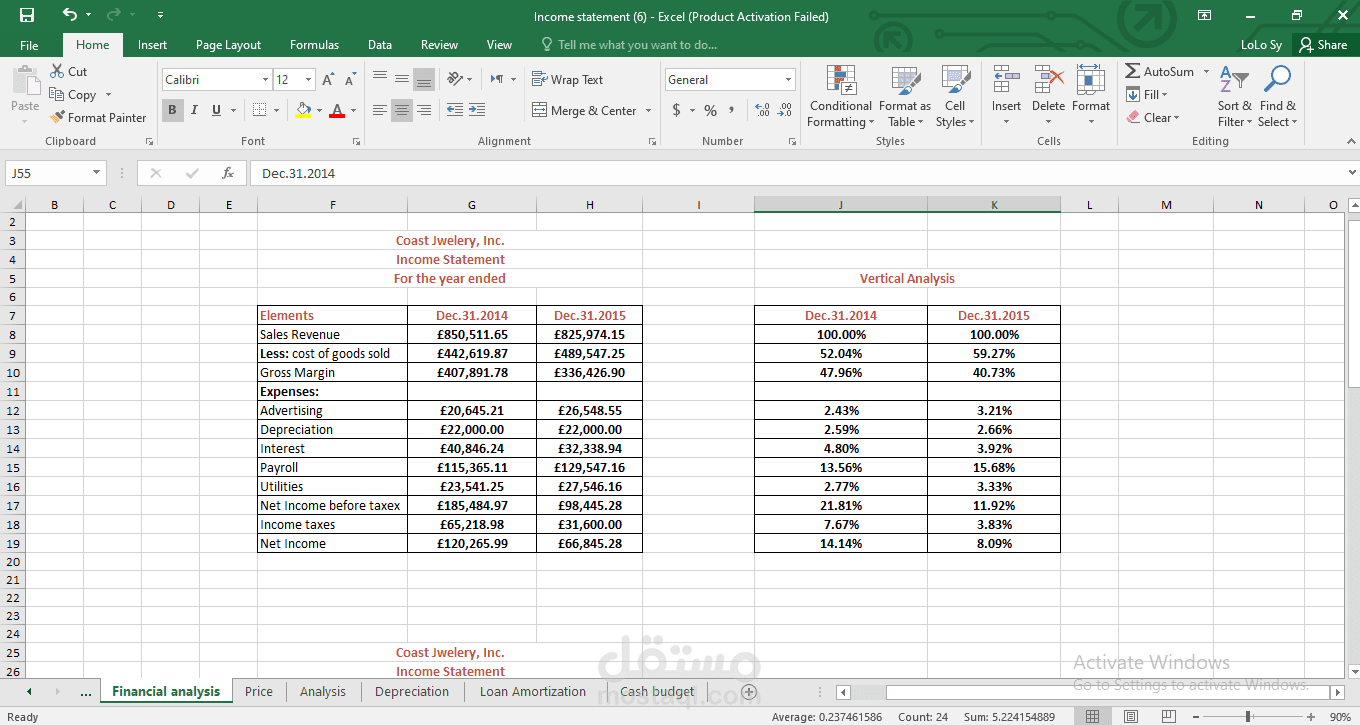Go to the Loan Amortization sheet tab
The width and height of the screenshot is (1360, 725).
coord(533,692)
